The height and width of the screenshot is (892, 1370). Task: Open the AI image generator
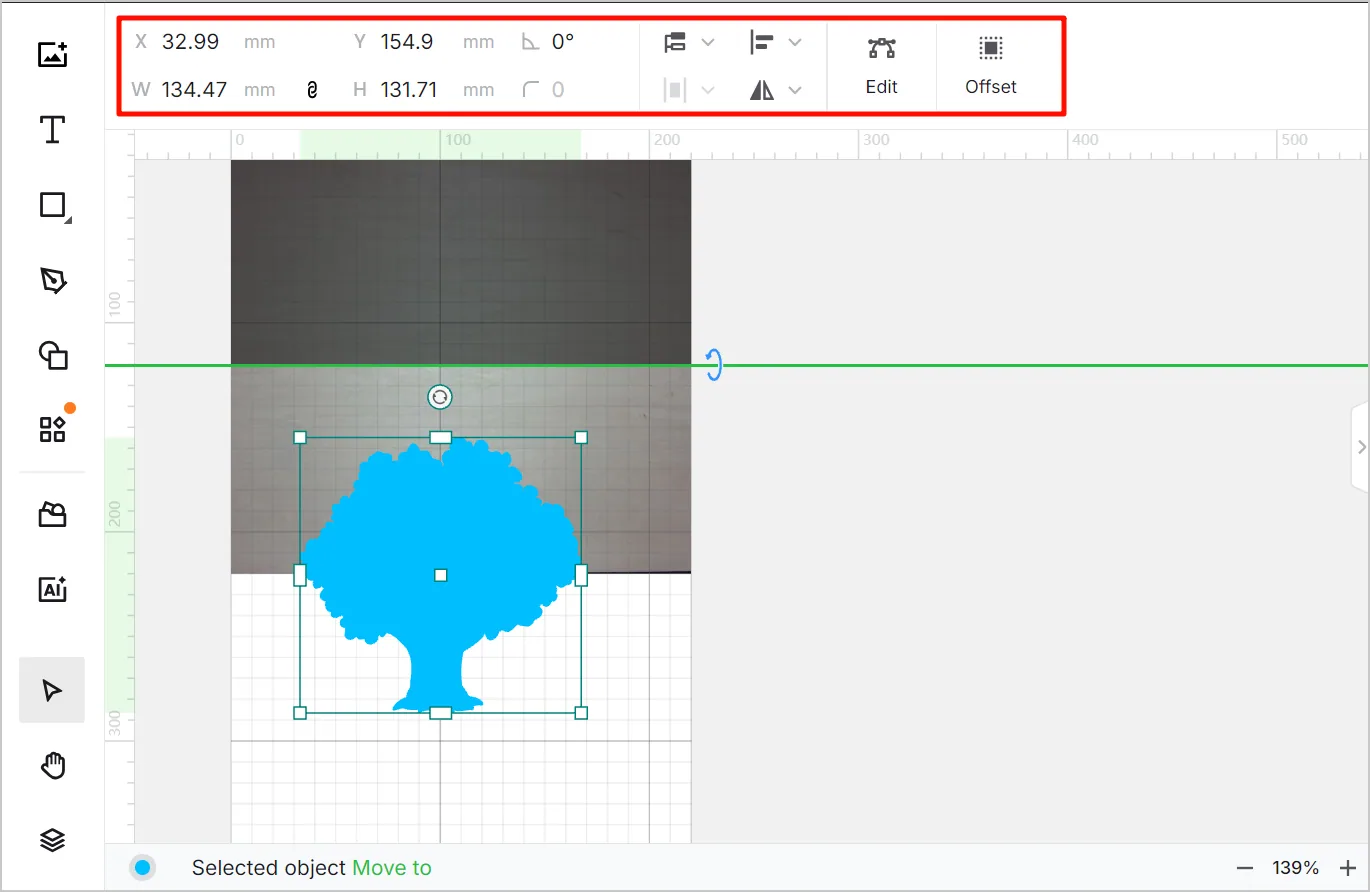tap(52, 590)
